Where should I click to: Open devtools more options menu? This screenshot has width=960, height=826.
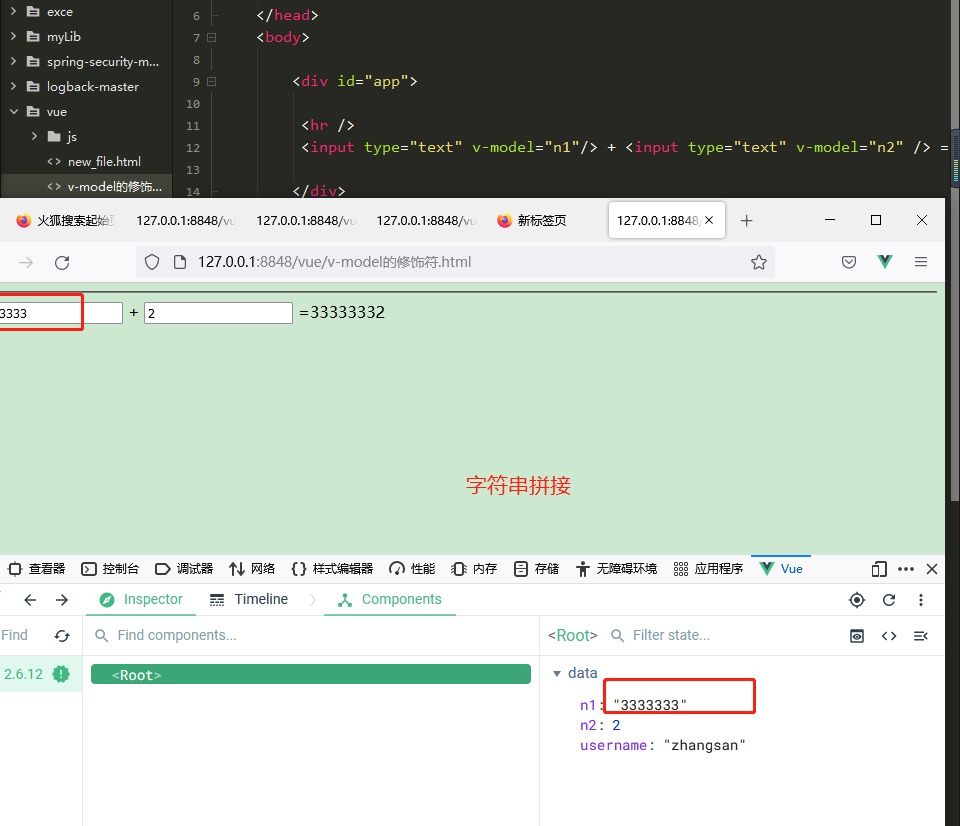tap(906, 569)
